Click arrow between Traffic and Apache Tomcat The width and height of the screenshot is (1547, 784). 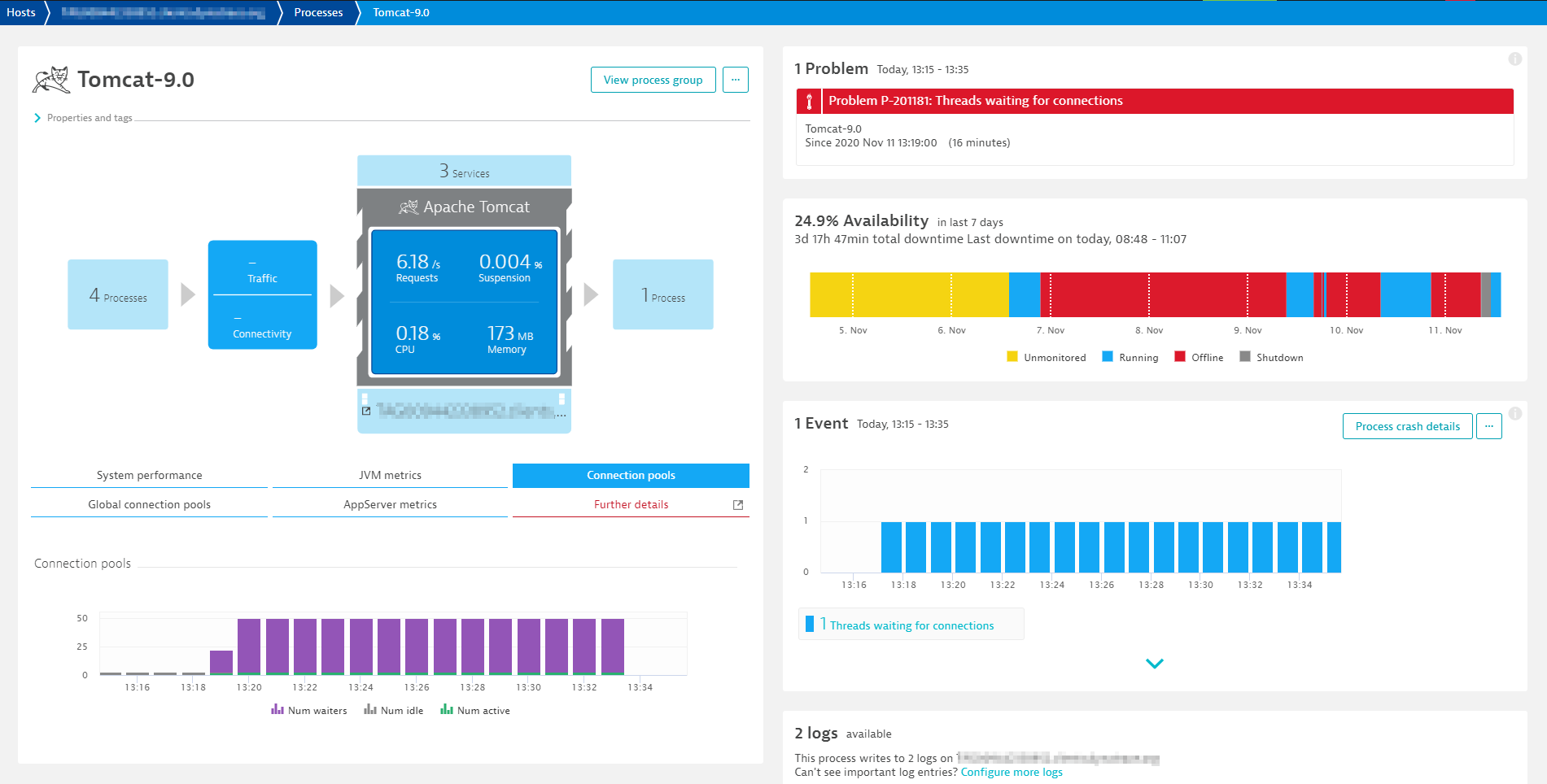pyautogui.click(x=337, y=295)
